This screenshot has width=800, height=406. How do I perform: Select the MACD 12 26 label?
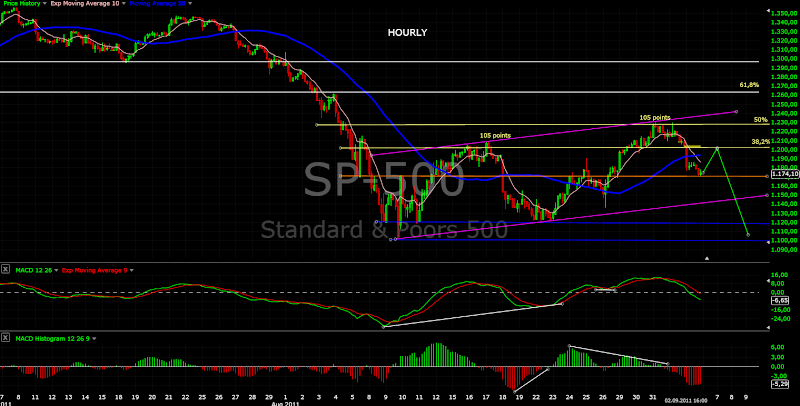click(x=34, y=270)
